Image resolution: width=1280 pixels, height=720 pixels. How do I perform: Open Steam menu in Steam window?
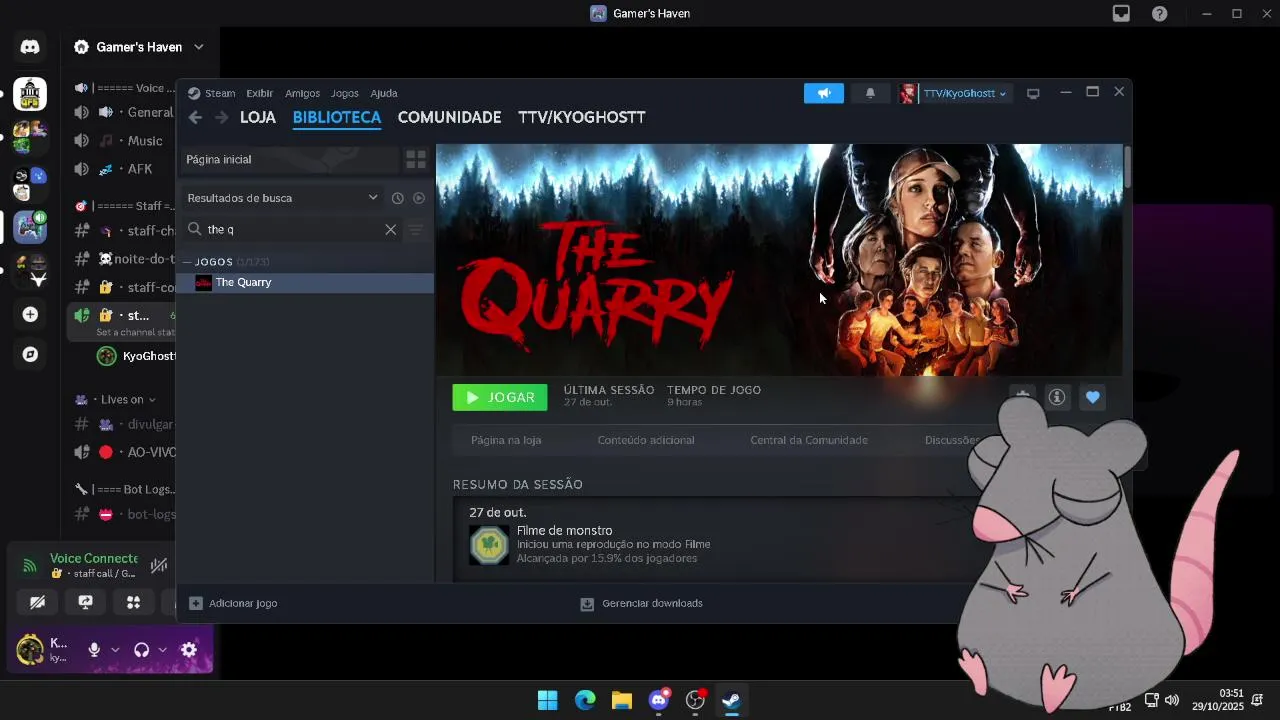212,93
